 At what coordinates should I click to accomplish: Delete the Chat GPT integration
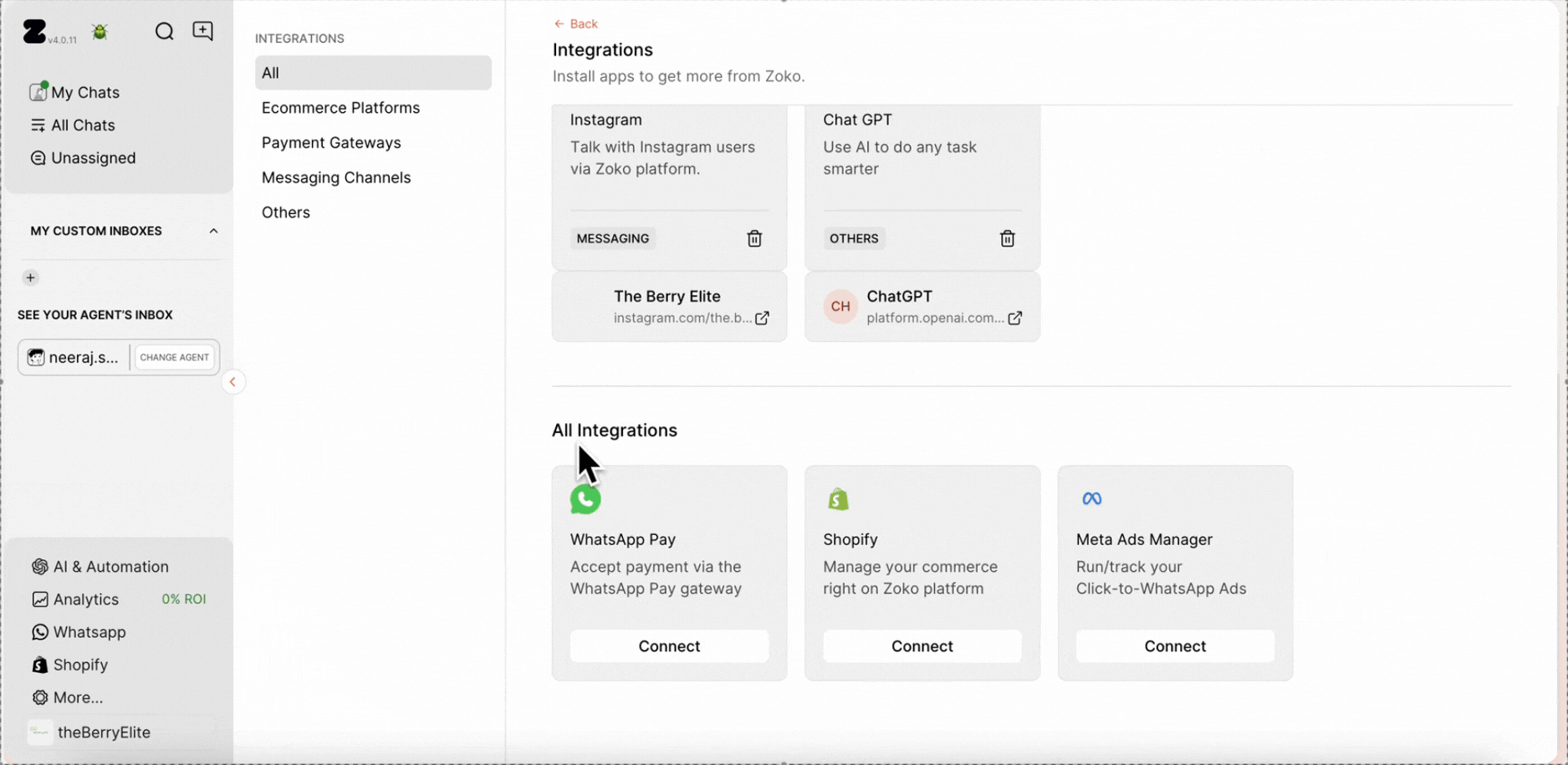(1007, 239)
